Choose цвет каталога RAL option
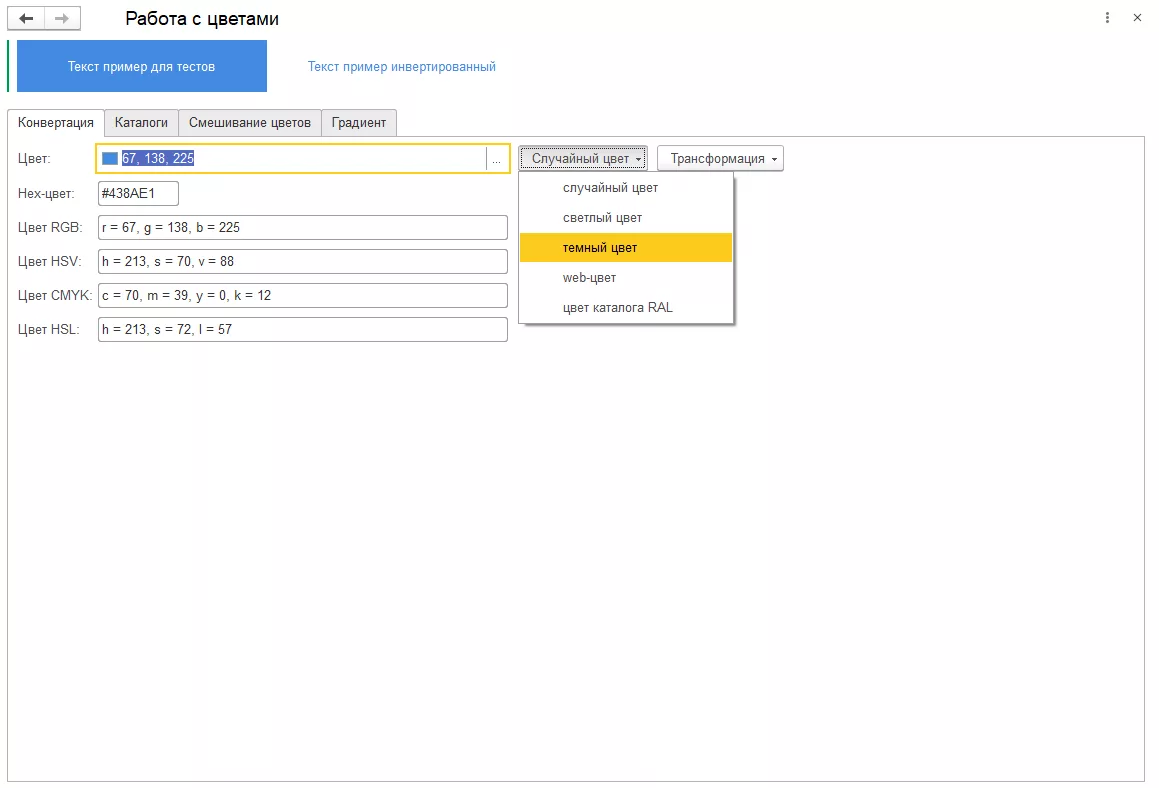1159x788 pixels. [x=617, y=308]
